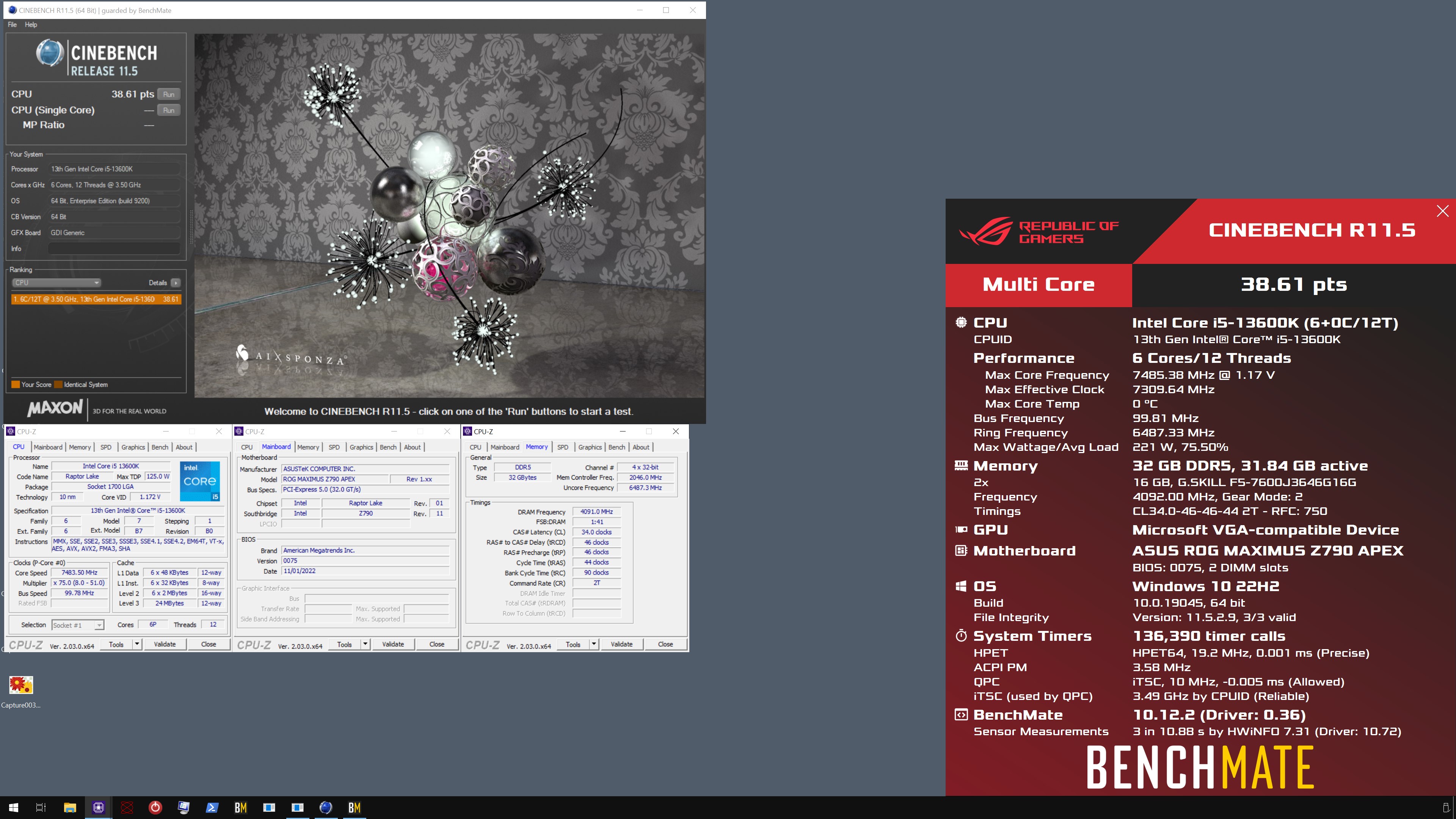Click the Core VID value 1.172 V
This screenshot has height=819, width=1456.
click(x=150, y=497)
